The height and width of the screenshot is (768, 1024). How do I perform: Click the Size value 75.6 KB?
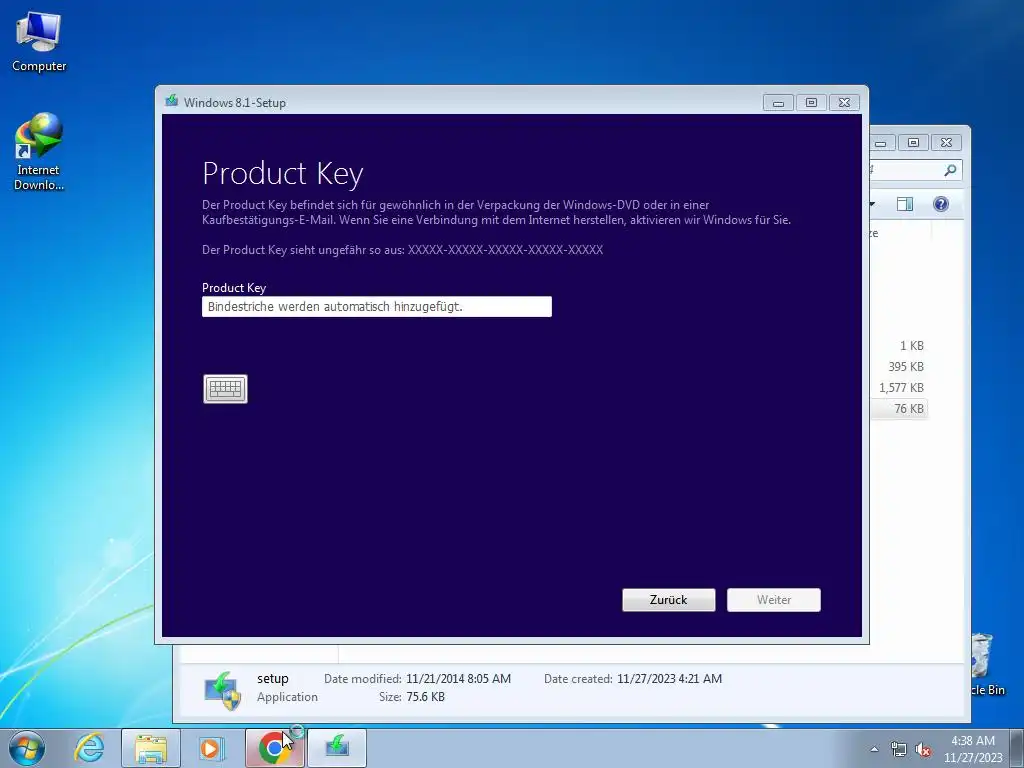pos(425,697)
